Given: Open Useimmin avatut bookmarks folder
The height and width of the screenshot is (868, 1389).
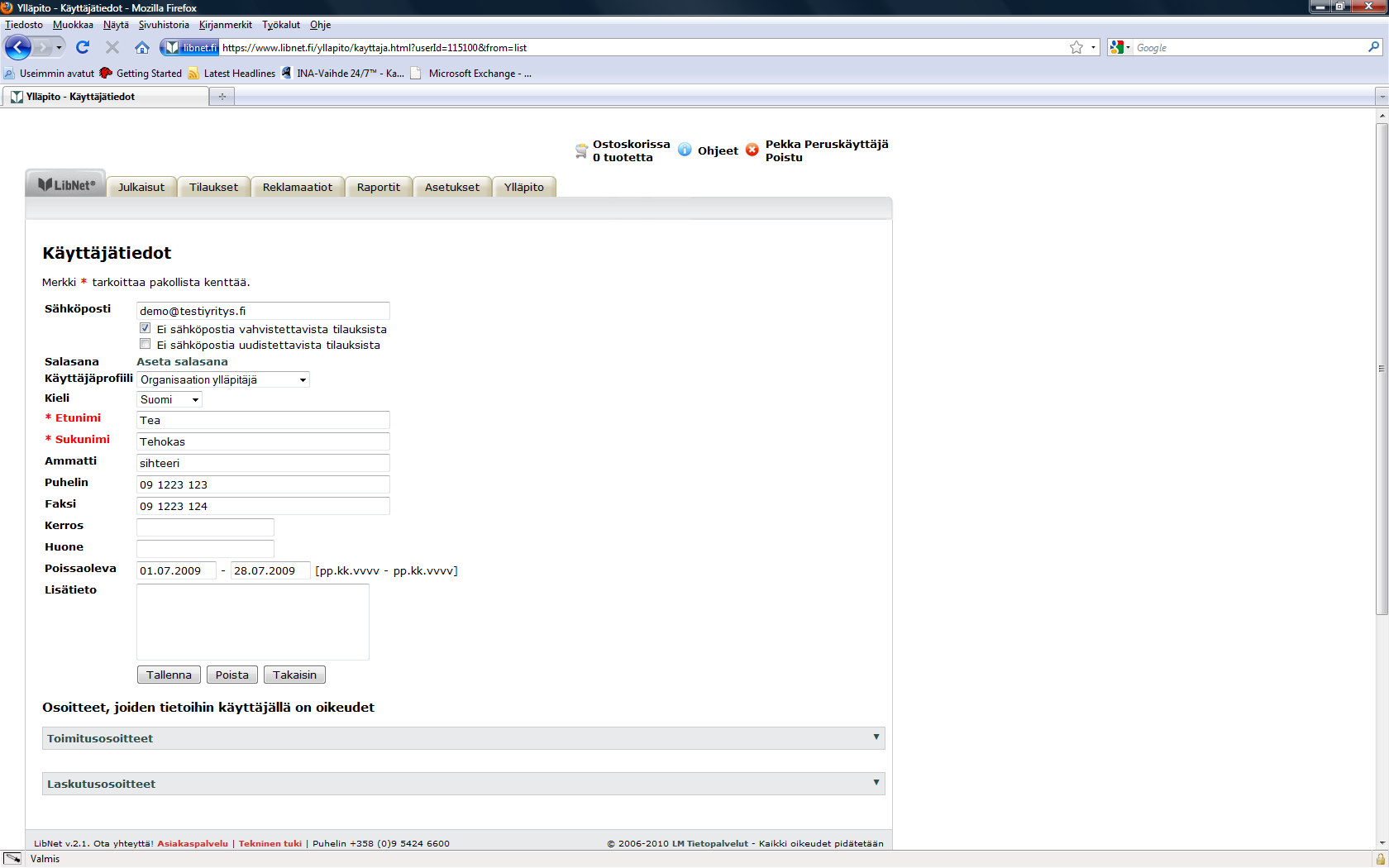Looking at the screenshot, I should point(50,73).
